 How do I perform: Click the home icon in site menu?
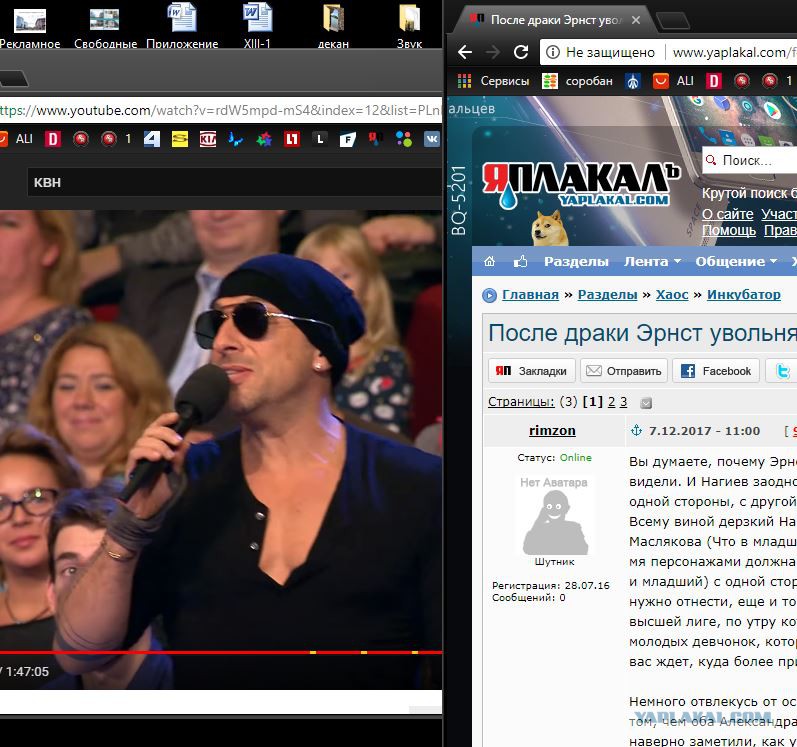pyautogui.click(x=489, y=261)
